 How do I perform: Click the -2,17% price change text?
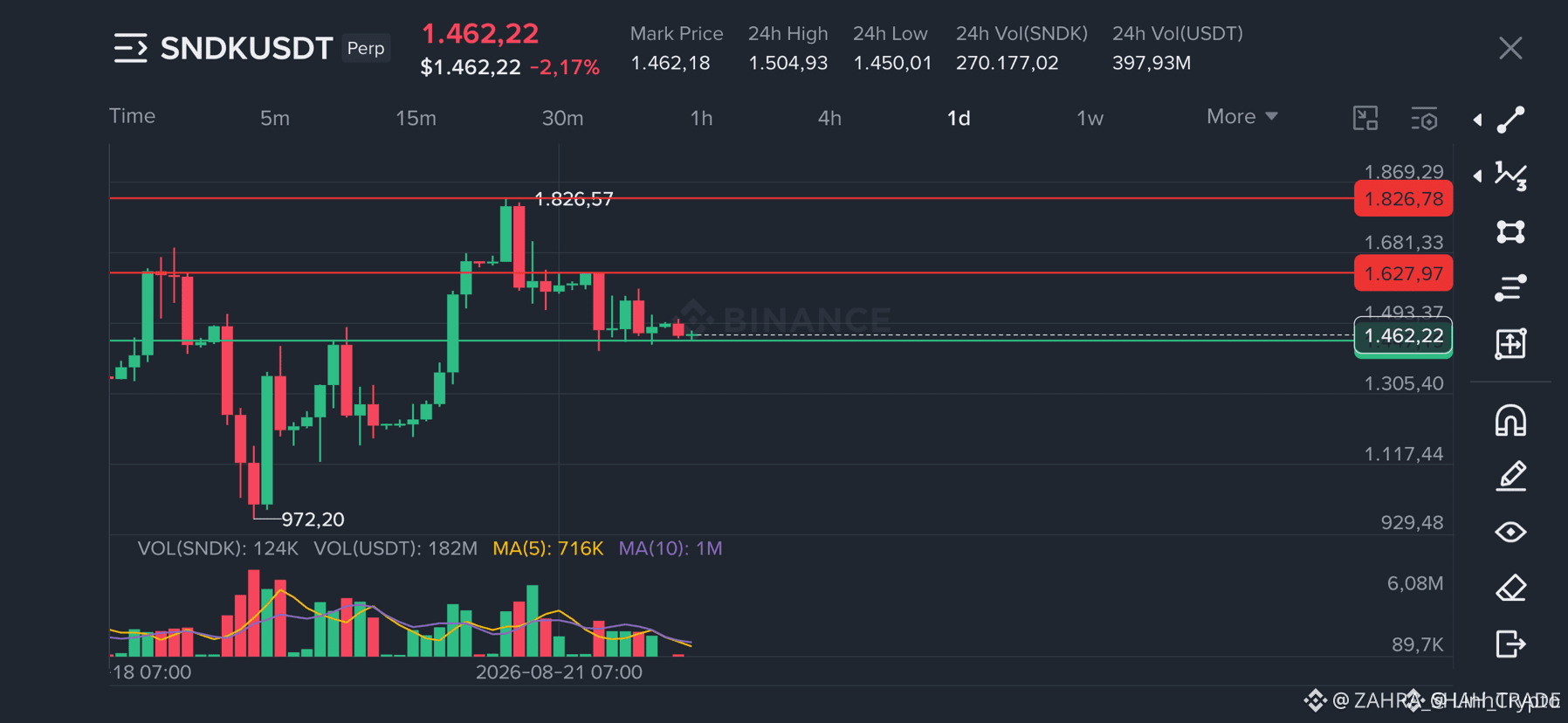(565, 67)
